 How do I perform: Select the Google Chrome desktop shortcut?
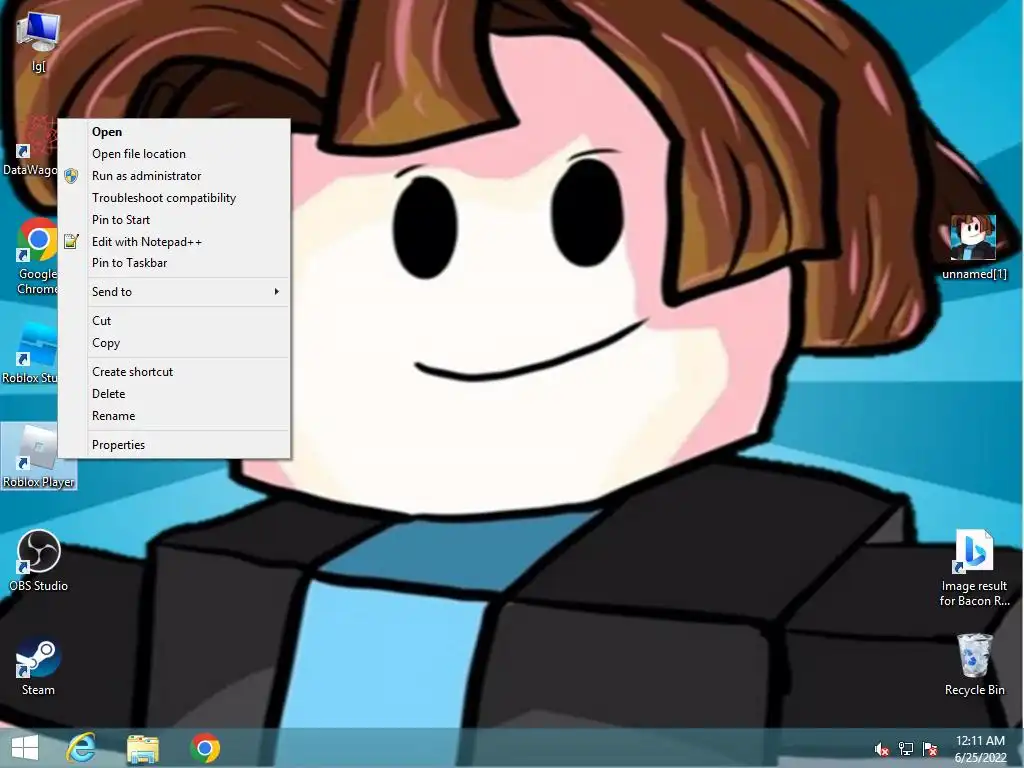(35, 256)
